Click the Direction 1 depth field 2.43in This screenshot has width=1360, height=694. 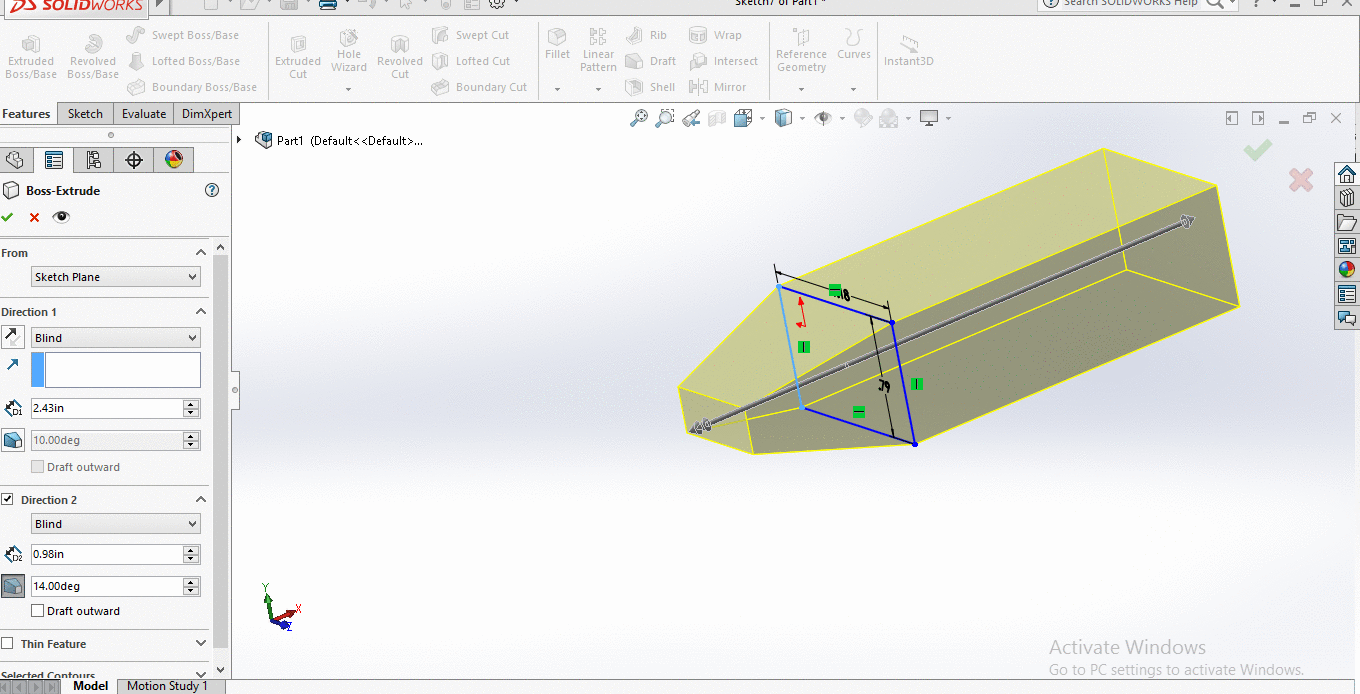coord(106,408)
